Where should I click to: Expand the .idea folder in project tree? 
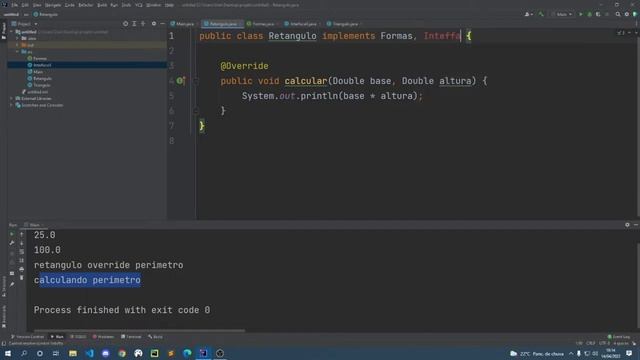coord(18,38)
